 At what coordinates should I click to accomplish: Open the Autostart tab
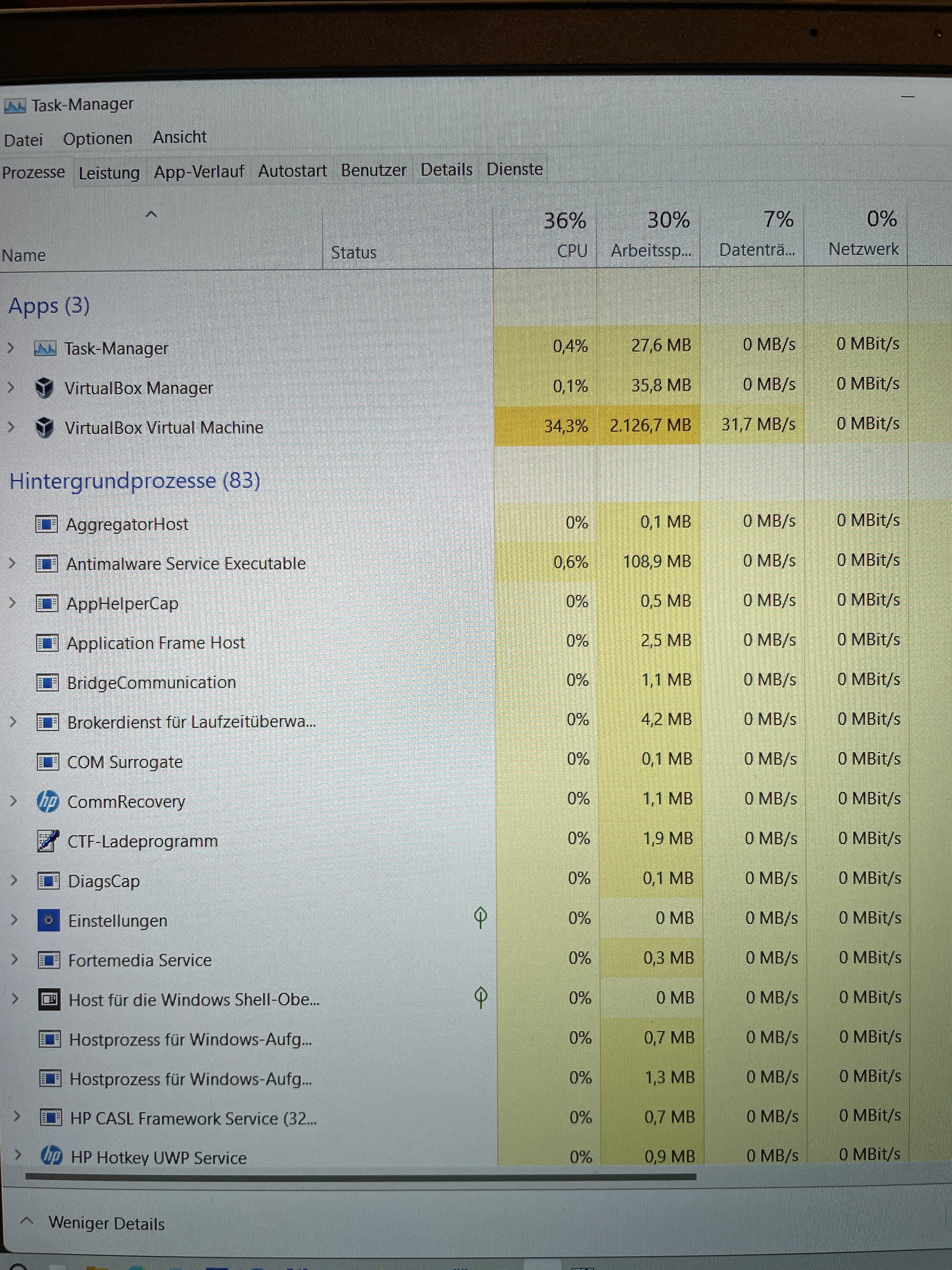[x=292, y=171]
